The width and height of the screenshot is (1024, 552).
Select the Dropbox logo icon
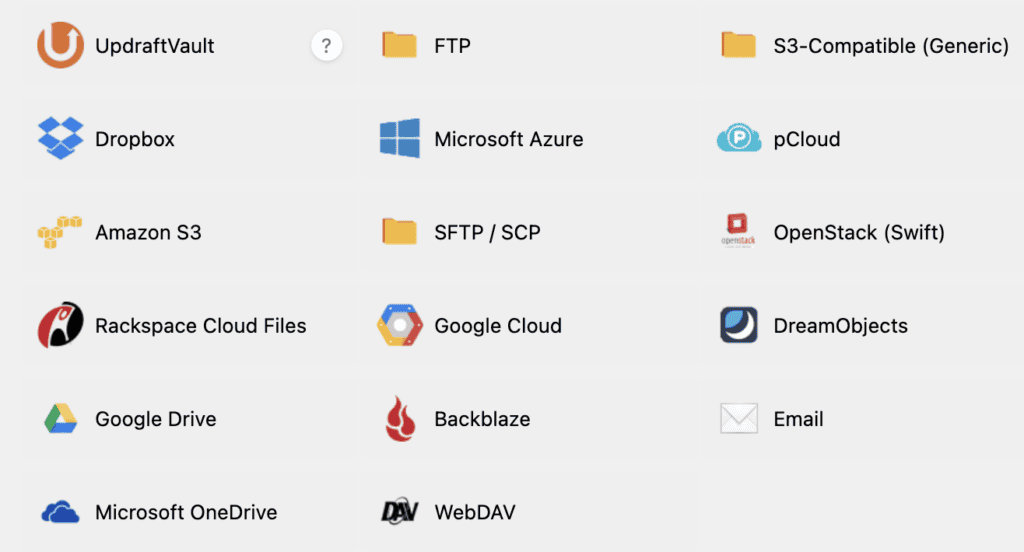tap(60, 138)
